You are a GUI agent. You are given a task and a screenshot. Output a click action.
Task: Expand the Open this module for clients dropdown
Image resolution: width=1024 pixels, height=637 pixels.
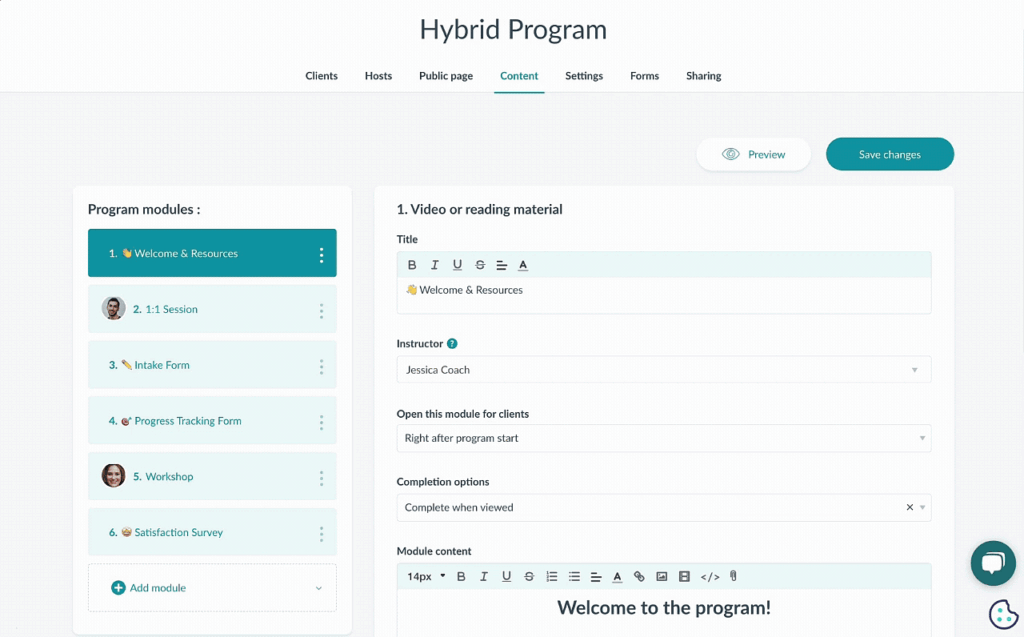pyautogui.click(x=663, y=438)
